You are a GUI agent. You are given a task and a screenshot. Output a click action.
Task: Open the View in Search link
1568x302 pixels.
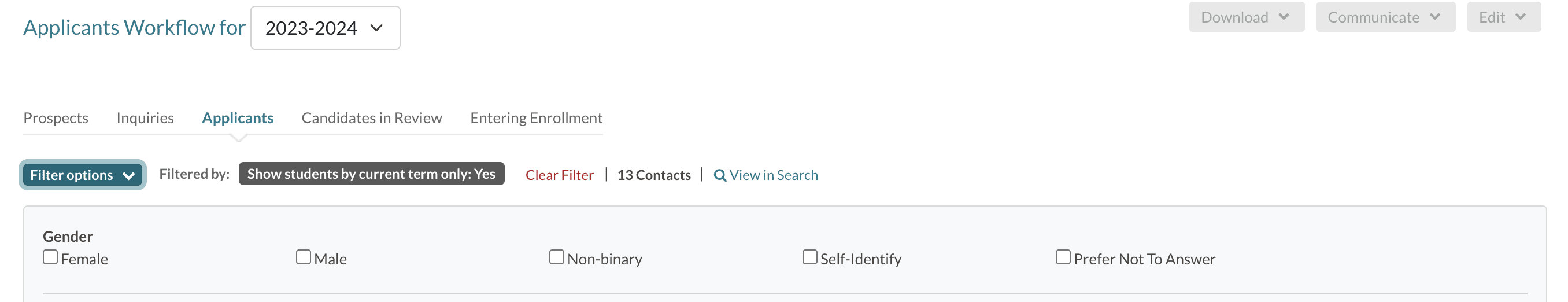coord(773,175)
